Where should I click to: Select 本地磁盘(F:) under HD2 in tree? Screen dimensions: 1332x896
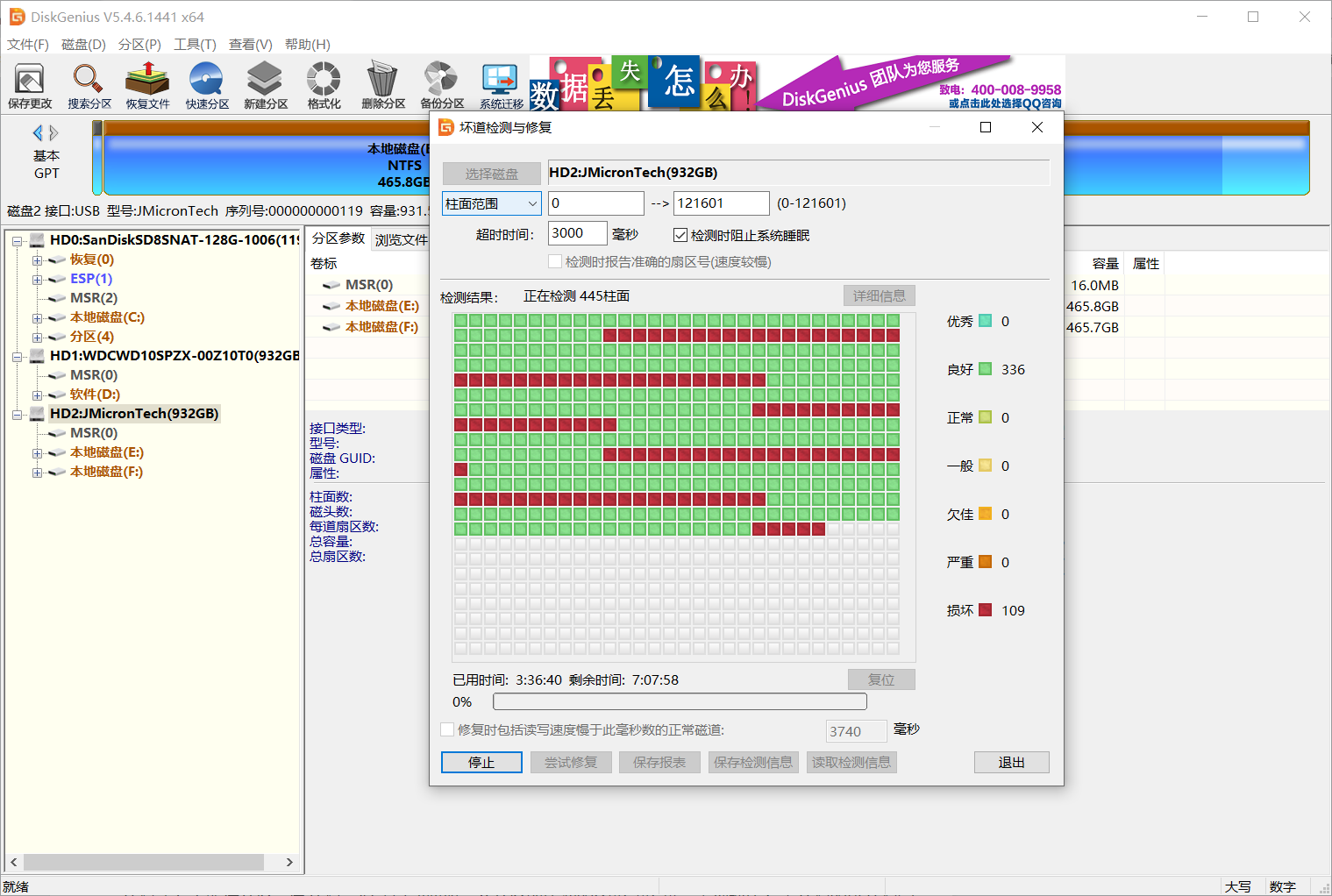pyautogui.click(x=106, y=472)
